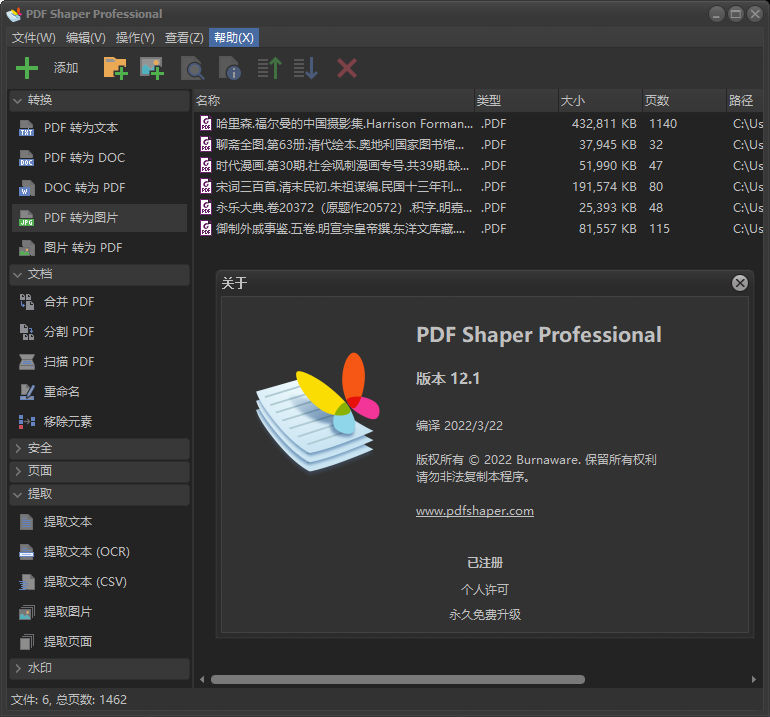The width and height of the screenshot is (770, 717).
Task: Click the status bar 文件: 6, 总页数: 1462
Action: [69, 699]
